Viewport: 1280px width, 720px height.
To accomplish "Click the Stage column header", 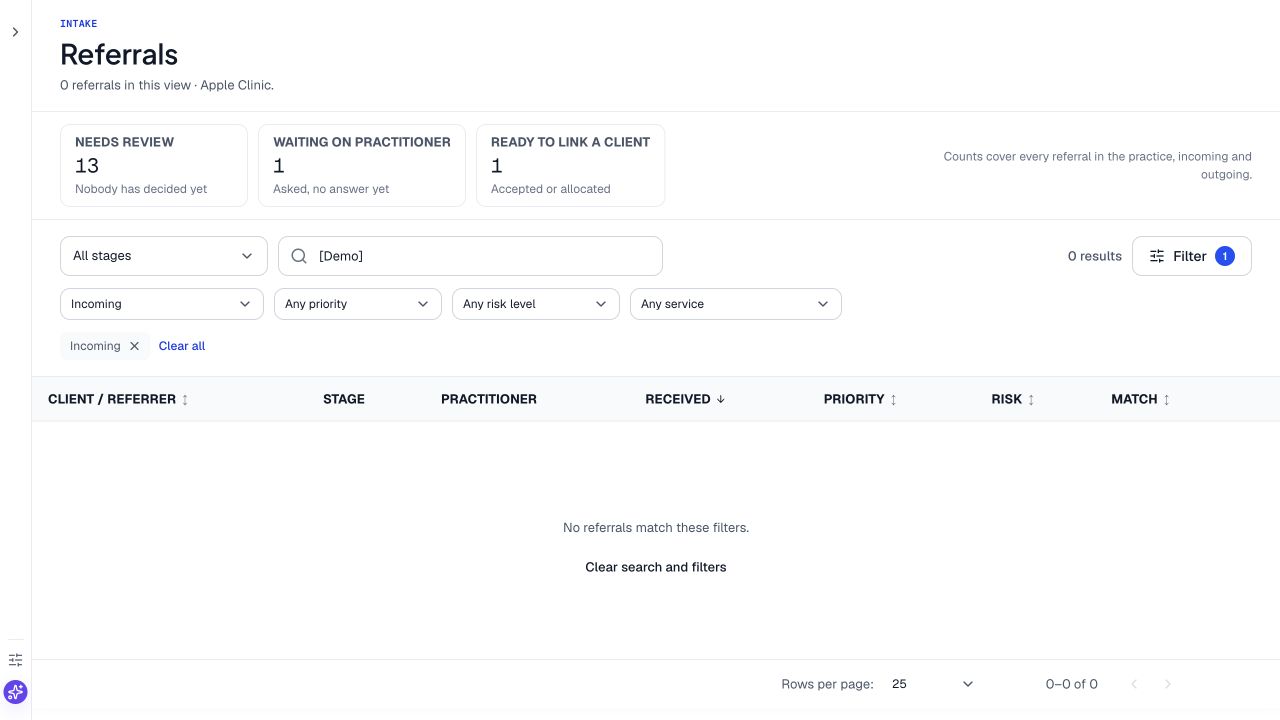I will point(344,399).
